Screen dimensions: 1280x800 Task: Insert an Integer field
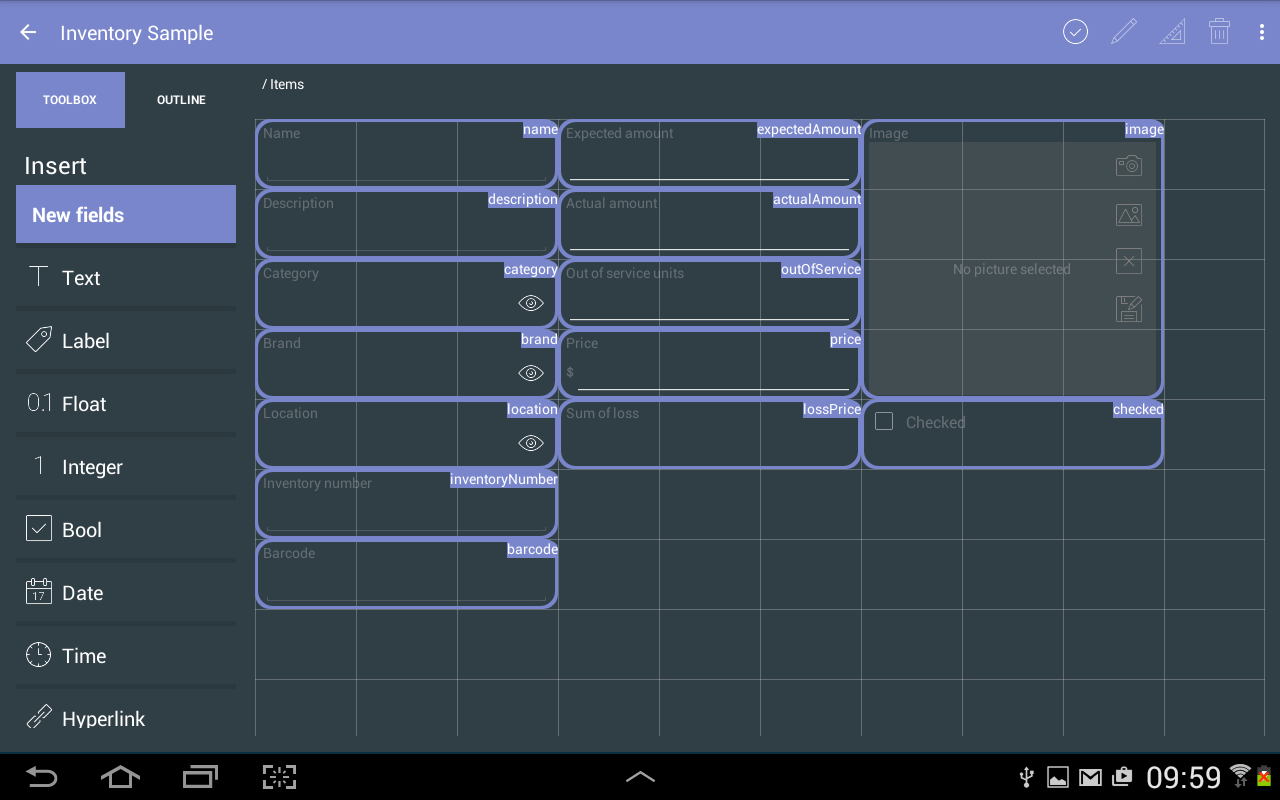126,466
